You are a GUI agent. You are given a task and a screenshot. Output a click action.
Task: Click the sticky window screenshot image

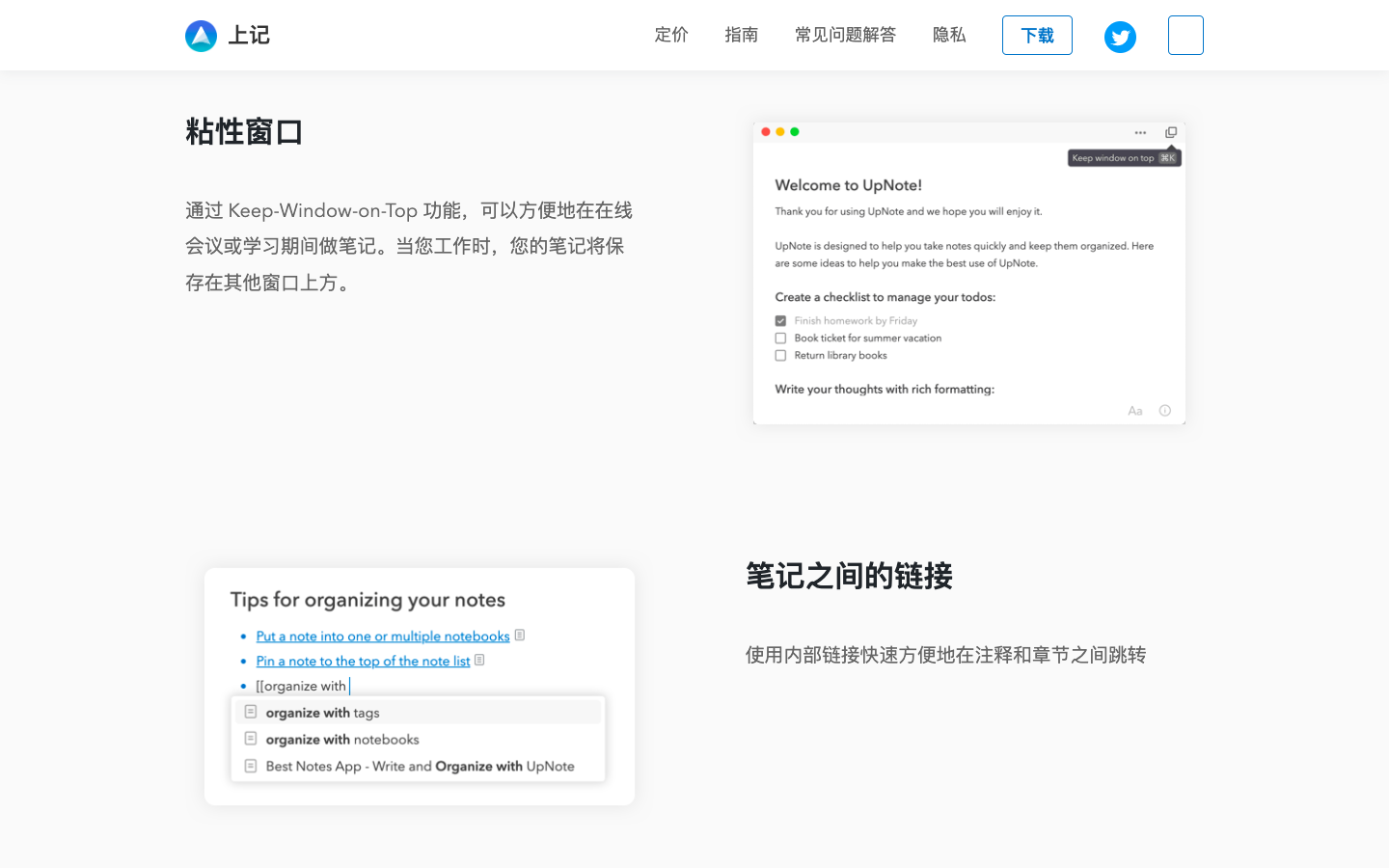click(x=968, y=273)
